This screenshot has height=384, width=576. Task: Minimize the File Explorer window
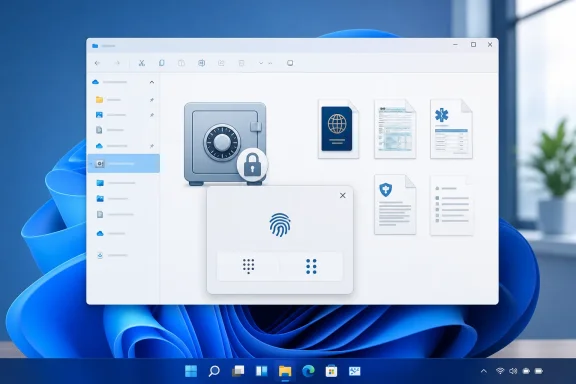[x=456, y=44]
